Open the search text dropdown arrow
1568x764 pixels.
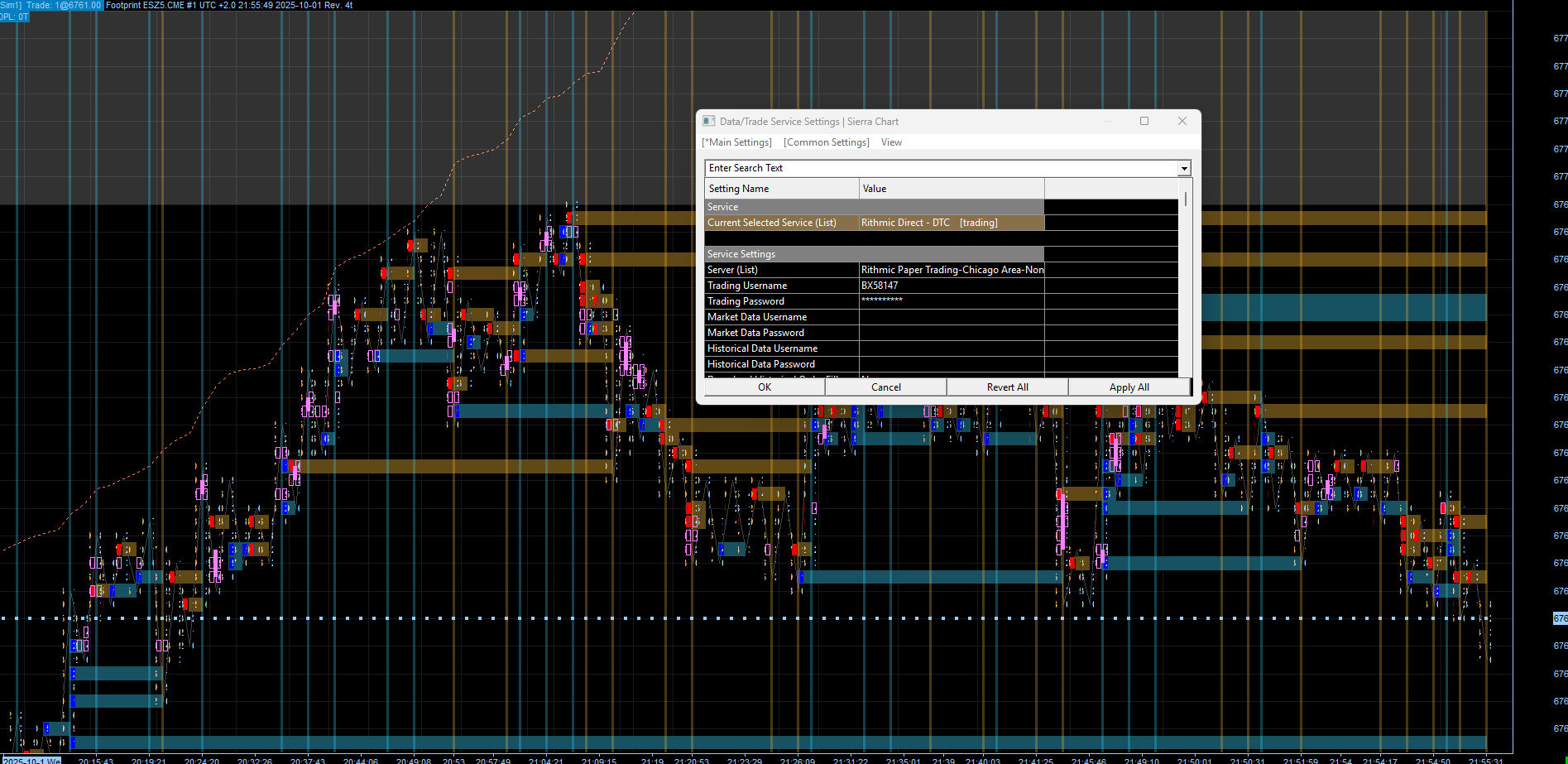(x=1184, y=168)
